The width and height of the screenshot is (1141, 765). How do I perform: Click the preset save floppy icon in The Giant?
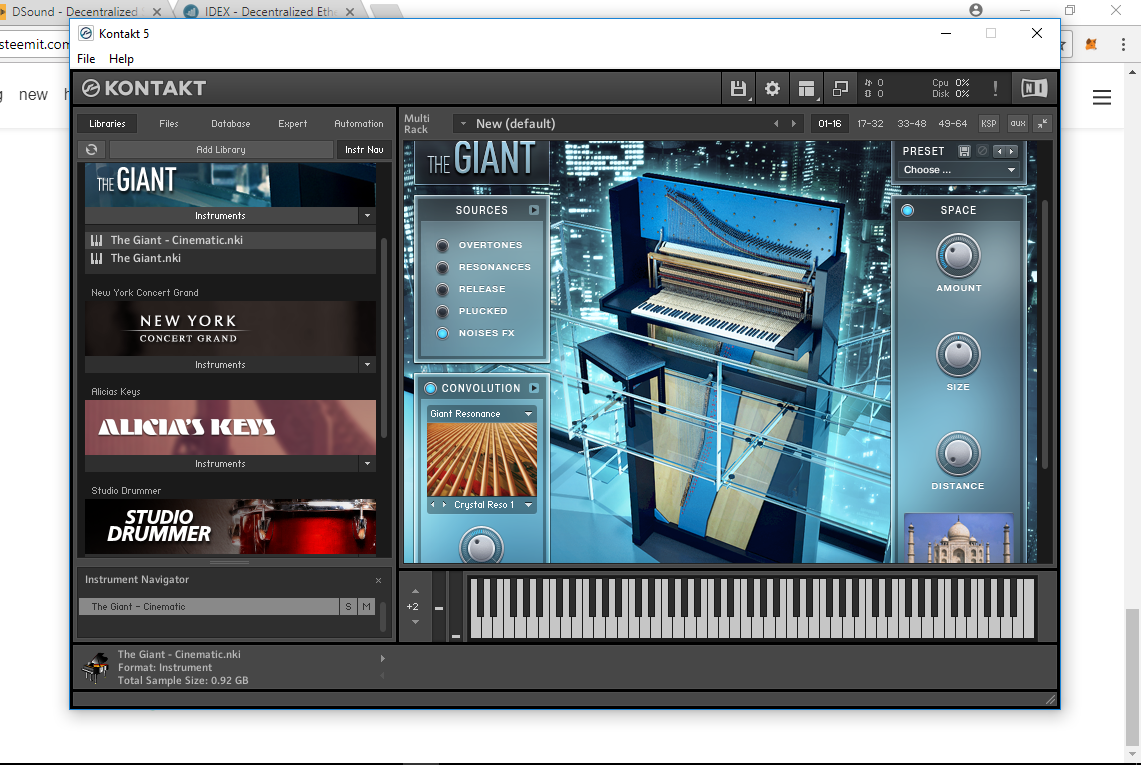963,150
